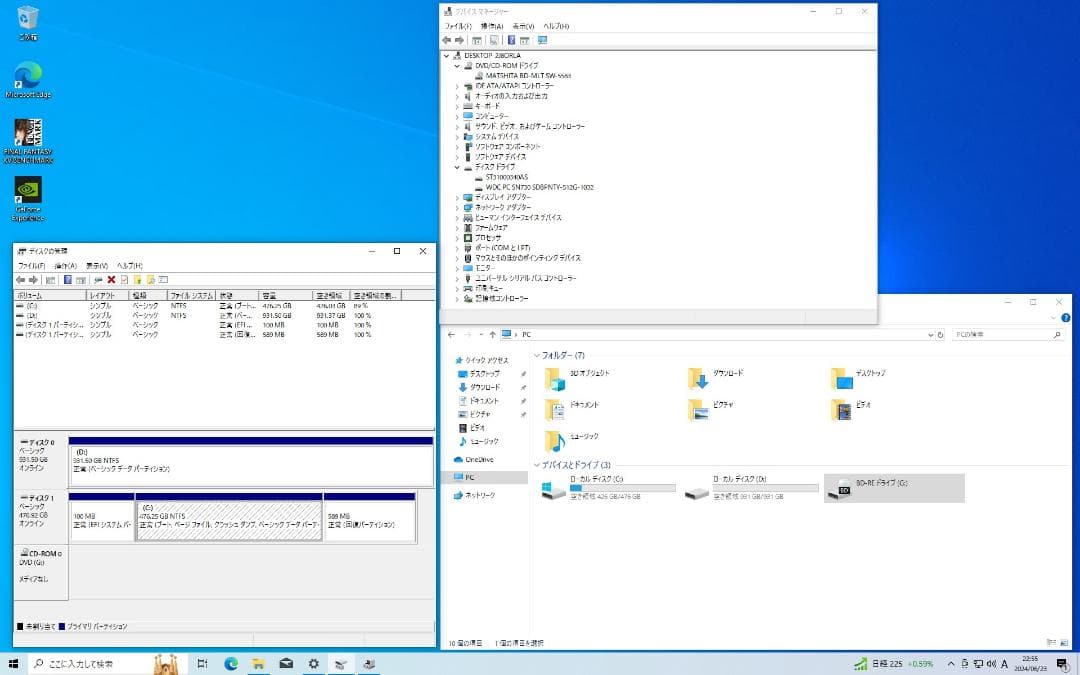The image size is (1080, 675).
Task: Expand the プロセッサ tree node
Action: click(457, 238)
